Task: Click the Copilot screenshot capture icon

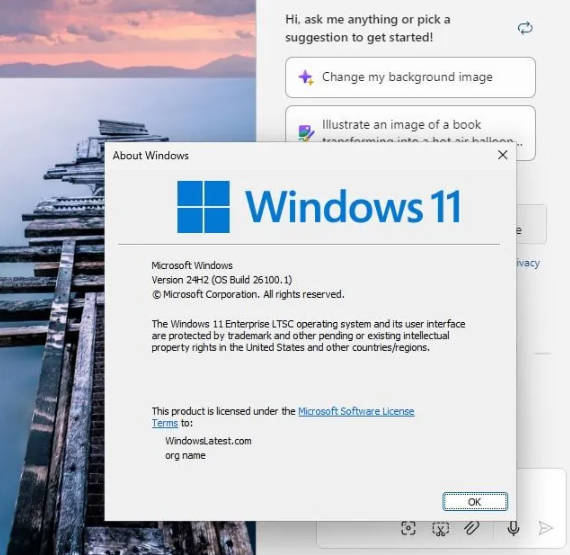Action: (x=408, y=528)
